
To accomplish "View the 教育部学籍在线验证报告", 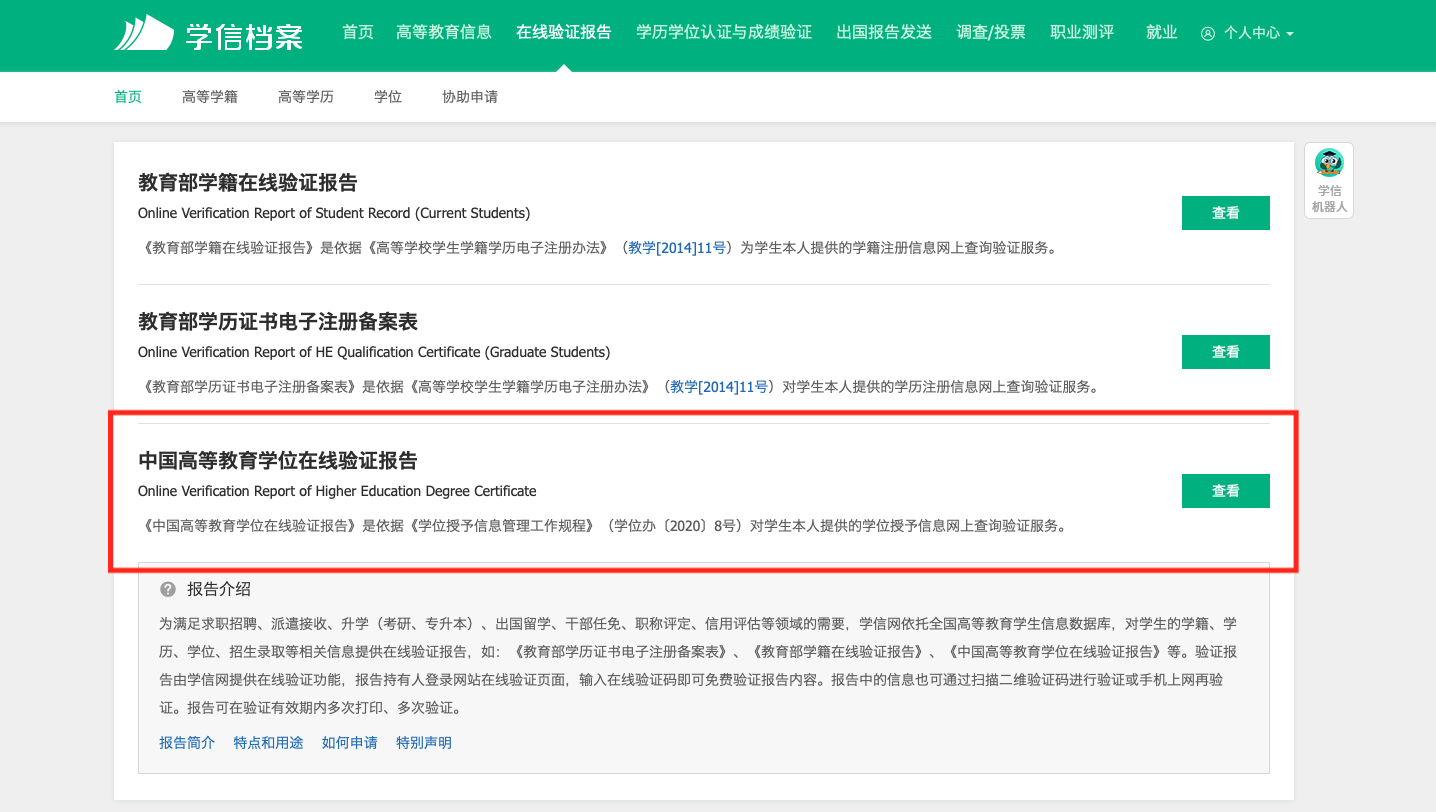I will pyautogui.click(x=1225, y=213).
